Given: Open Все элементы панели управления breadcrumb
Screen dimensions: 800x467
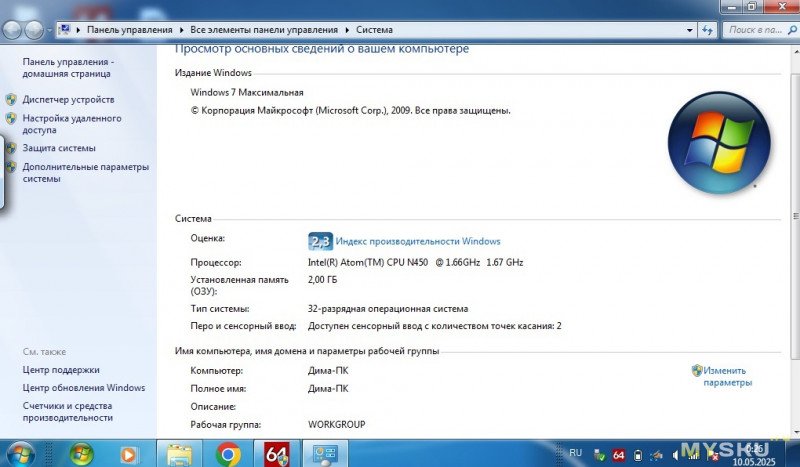Looking at the screenshot, I should pyautogui.click(x=264, y=30).
